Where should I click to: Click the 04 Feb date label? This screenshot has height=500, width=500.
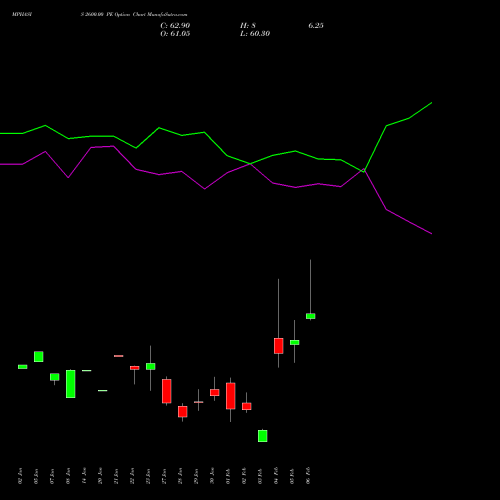pos(276,476)
